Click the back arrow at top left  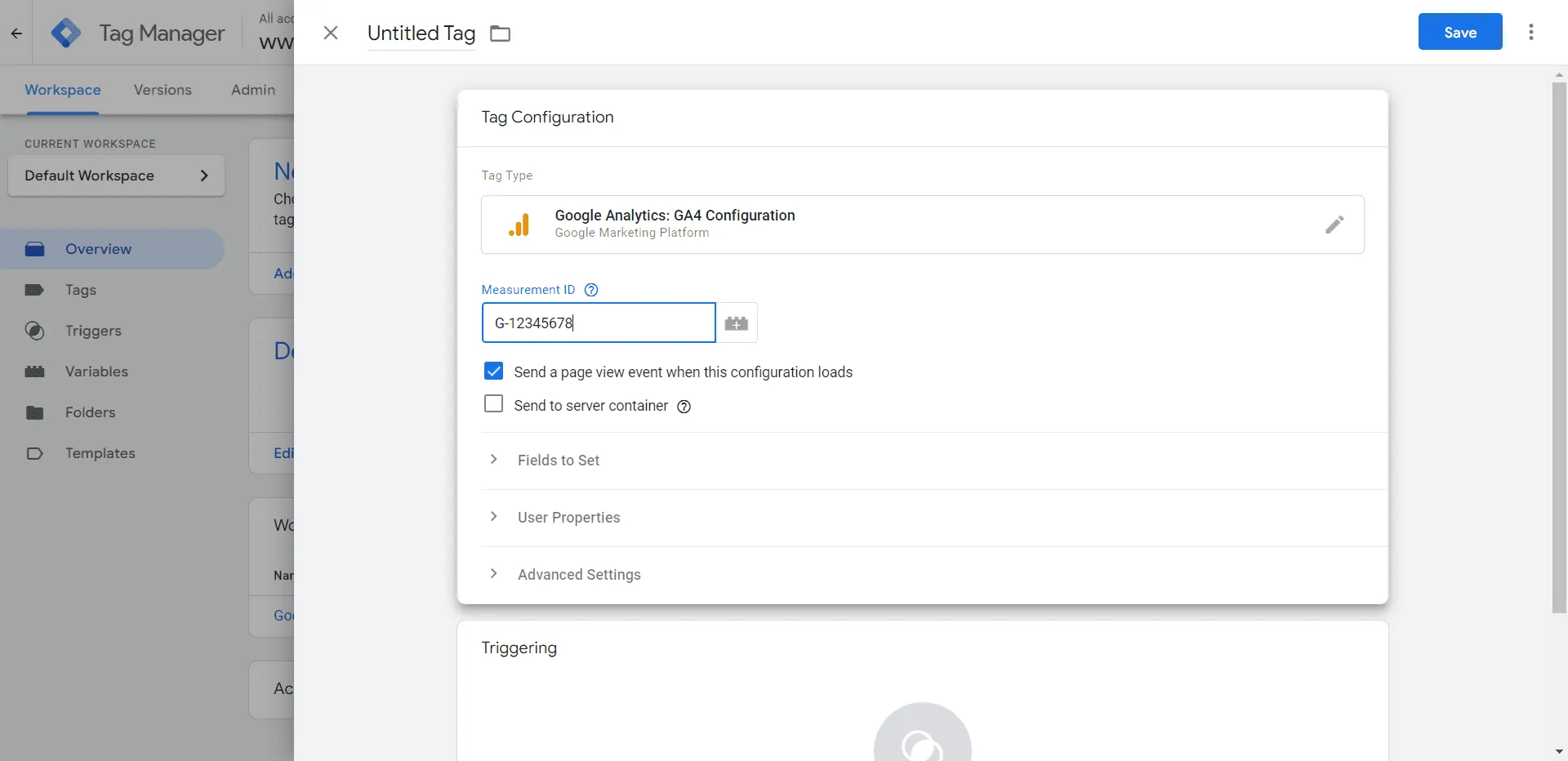point(16,33)
